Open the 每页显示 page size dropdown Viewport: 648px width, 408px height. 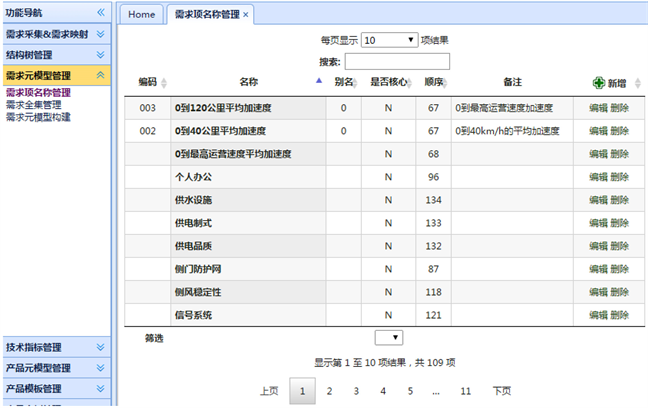(x=389, y=41)
